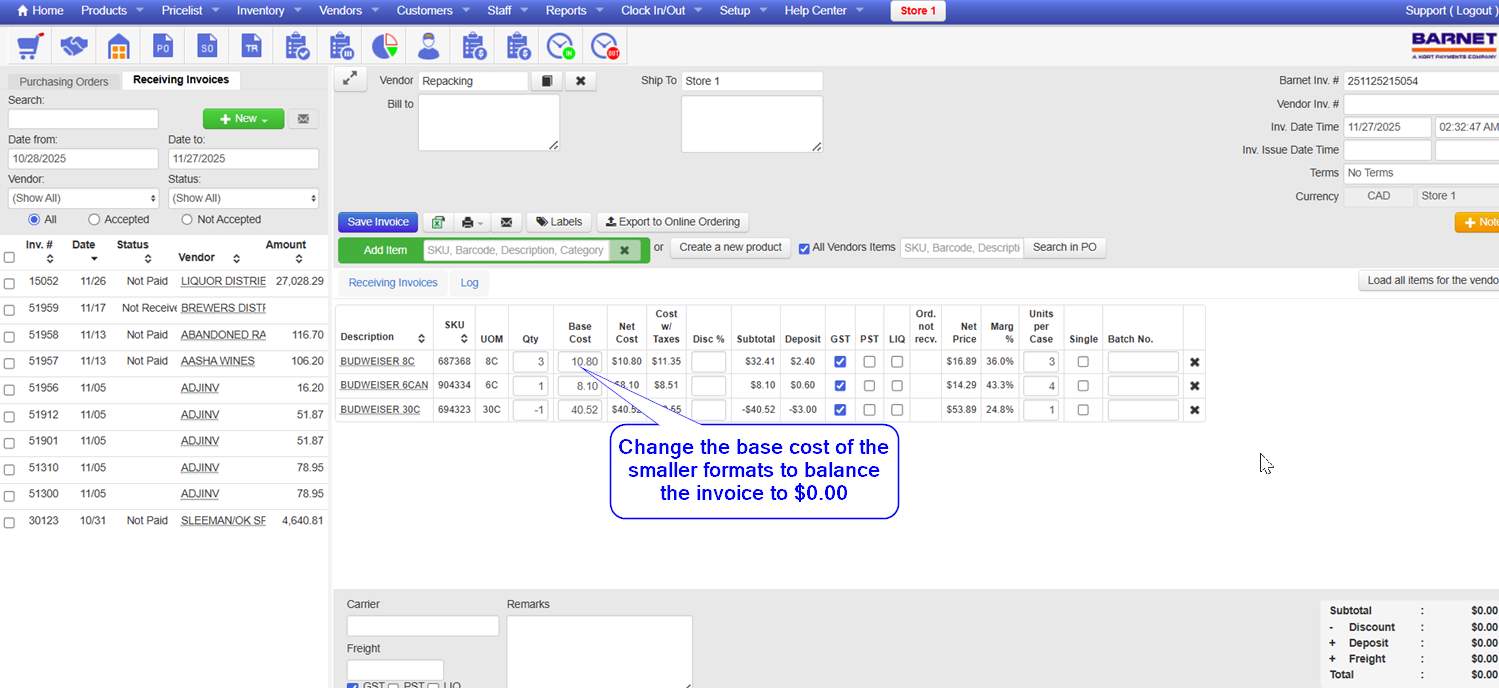
Task: Click the Store 1 selector button
Action: [917, 11]
